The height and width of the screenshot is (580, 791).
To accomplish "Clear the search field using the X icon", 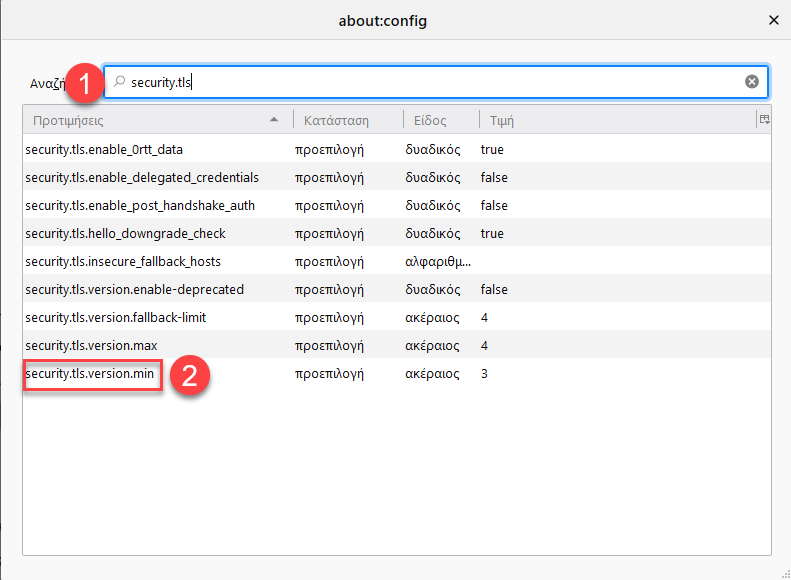I will (x=752, y=81).
